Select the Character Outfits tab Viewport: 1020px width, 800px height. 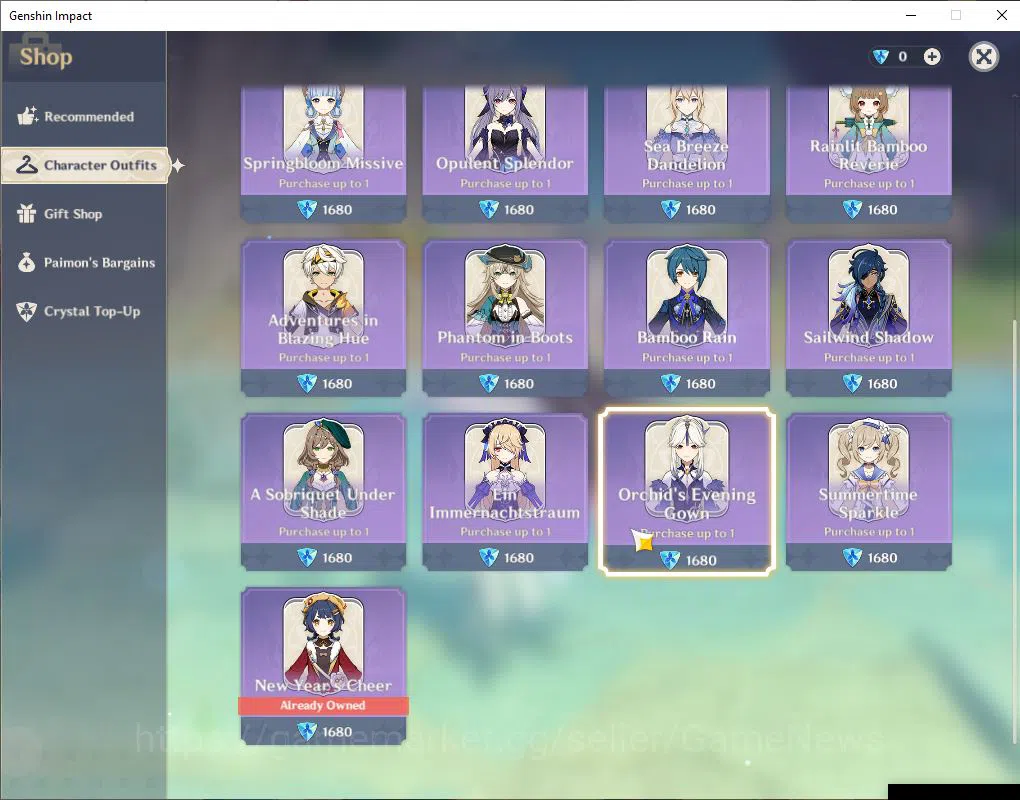85,165
